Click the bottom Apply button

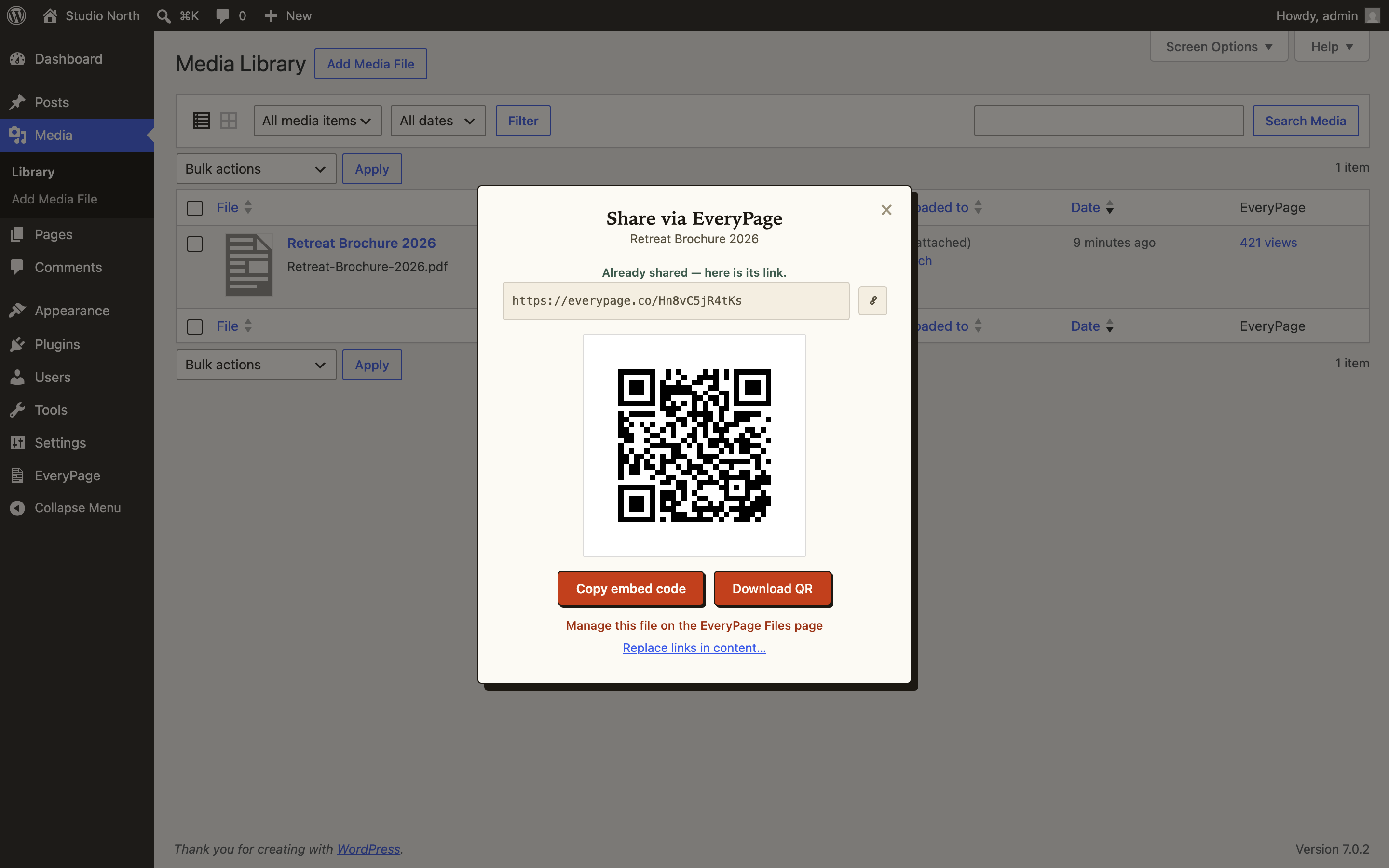click(372, 365)
